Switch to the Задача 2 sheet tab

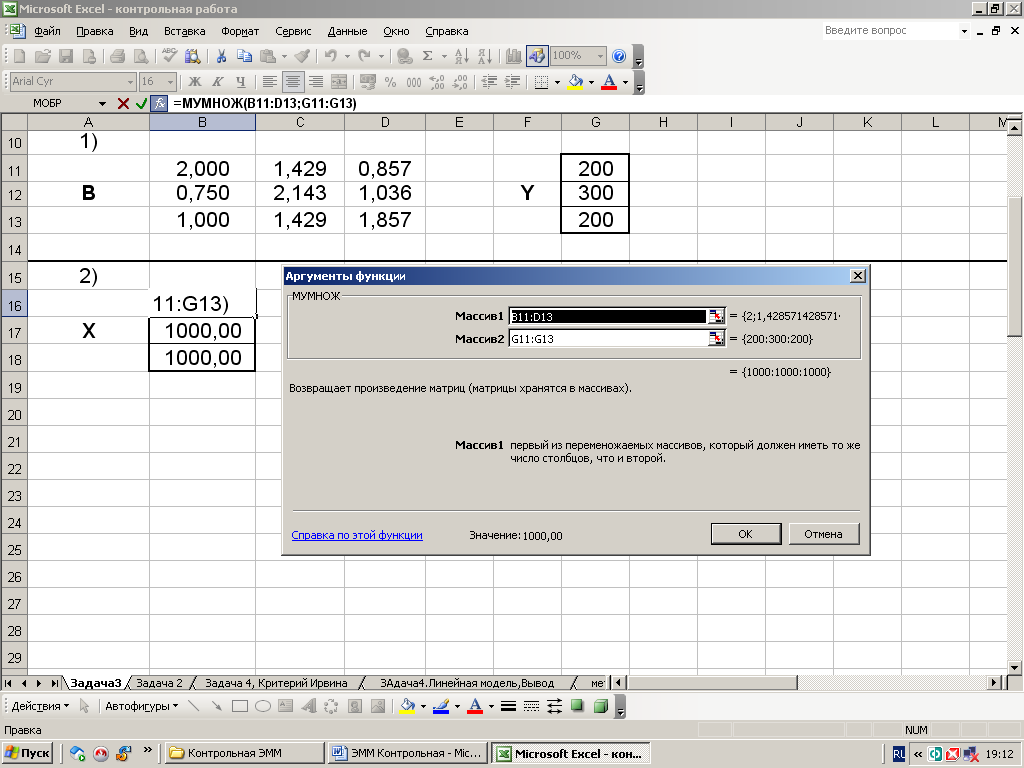click(159, 683)
